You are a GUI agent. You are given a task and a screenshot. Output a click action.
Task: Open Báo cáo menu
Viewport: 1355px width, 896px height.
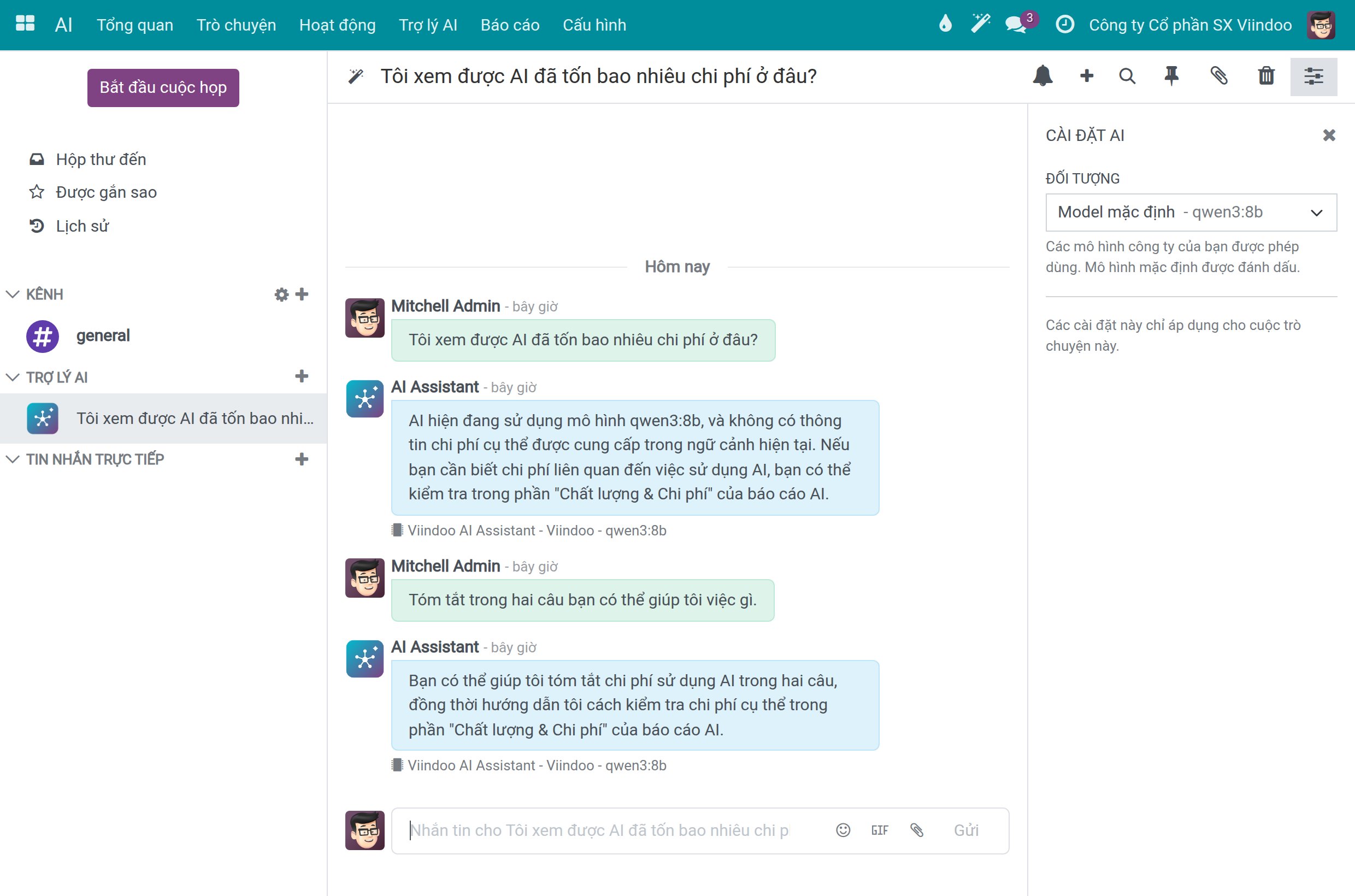click(510, 25)
